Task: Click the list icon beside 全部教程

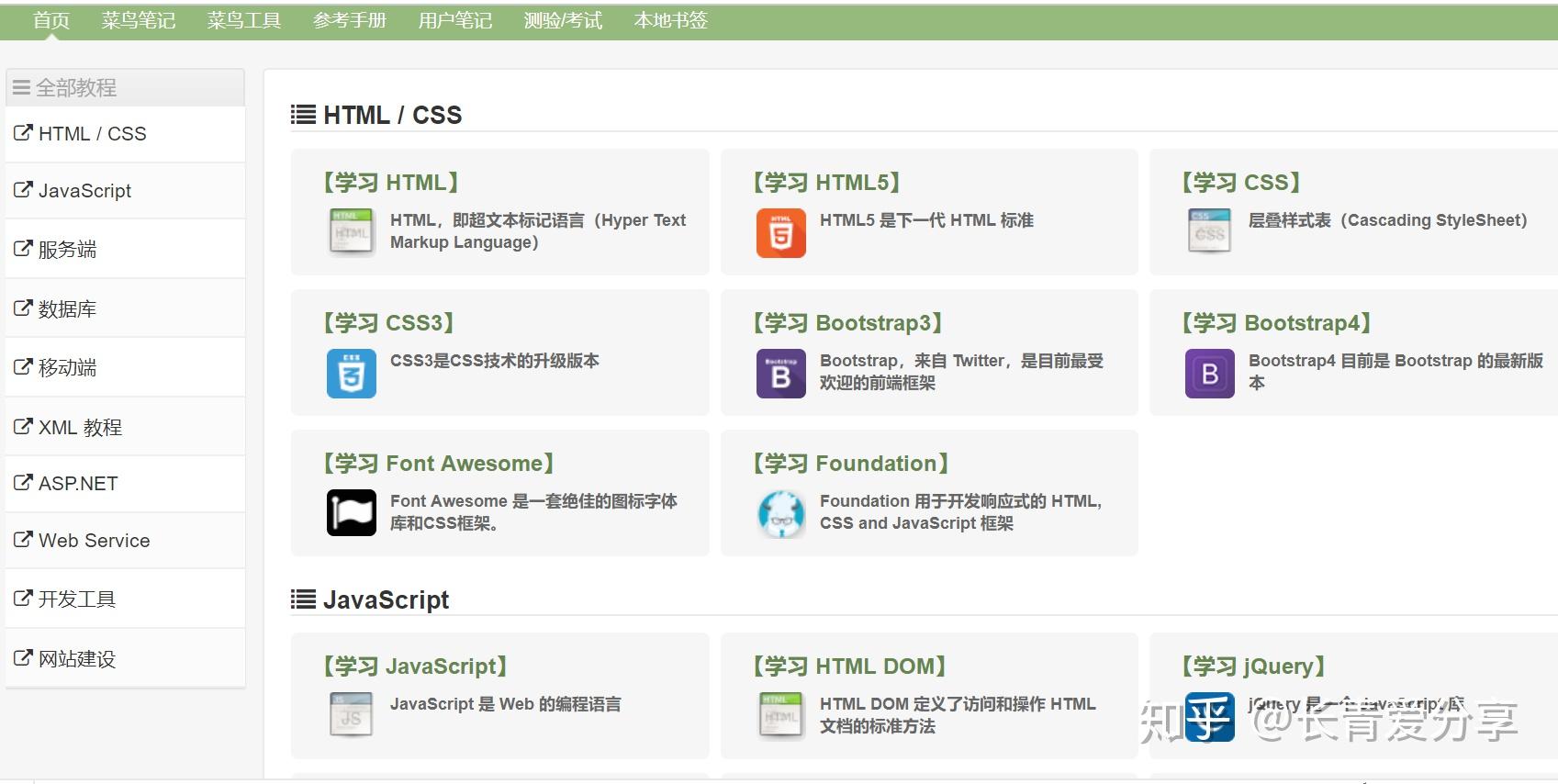Action: click(x=21, y=88)
